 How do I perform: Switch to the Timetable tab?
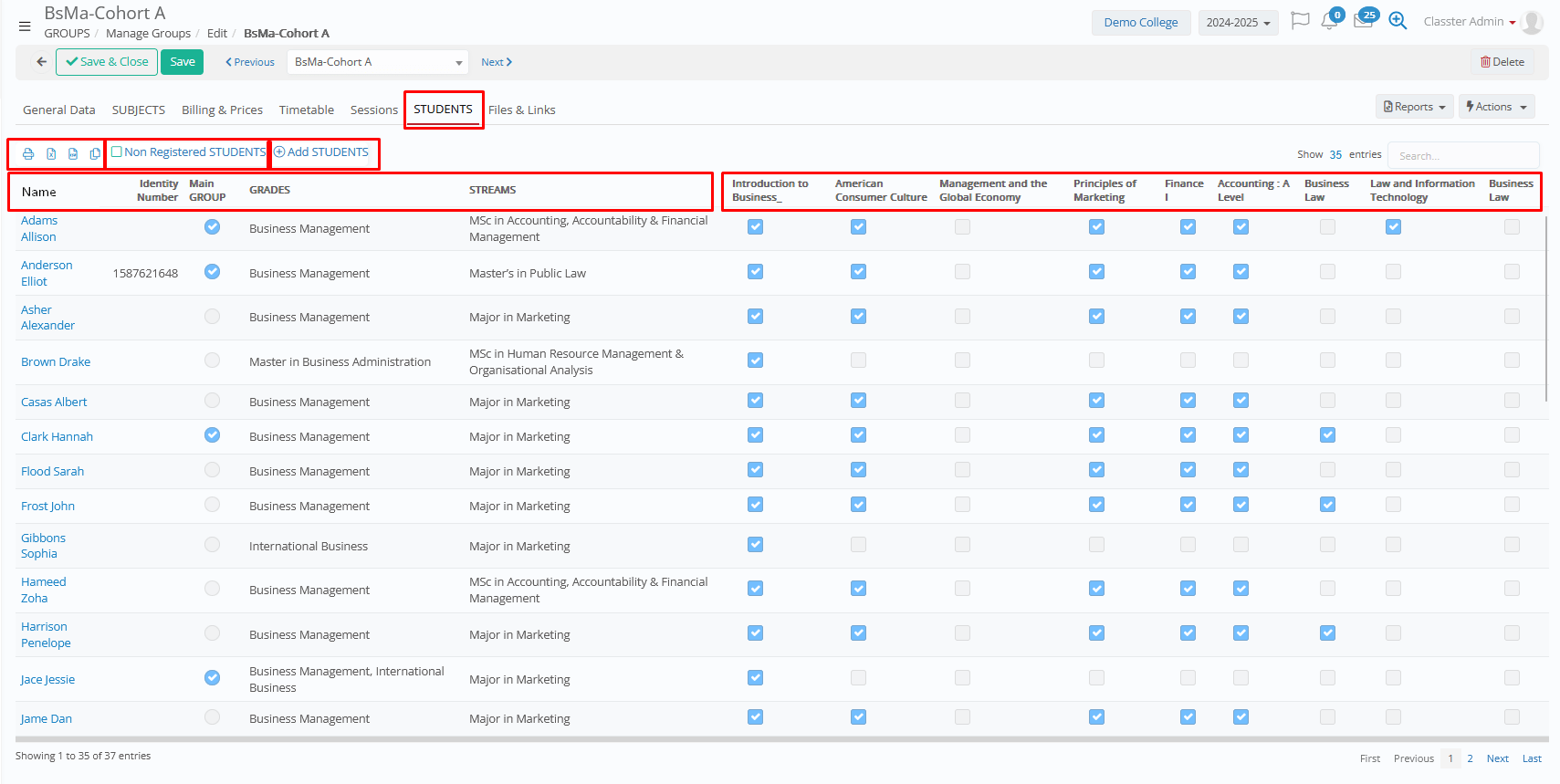point(306,110)
